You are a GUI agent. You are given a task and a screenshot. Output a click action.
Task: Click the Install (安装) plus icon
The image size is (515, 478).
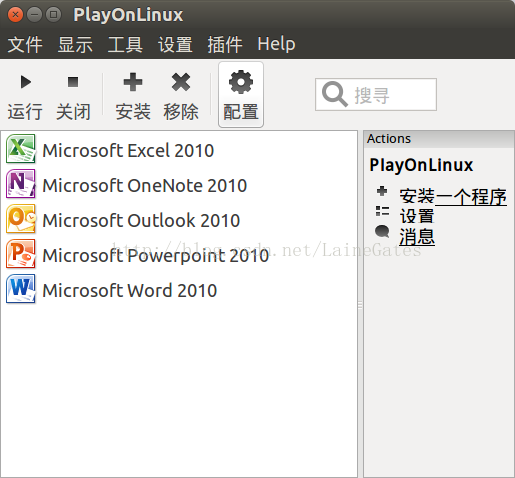[x=133, y=82]
